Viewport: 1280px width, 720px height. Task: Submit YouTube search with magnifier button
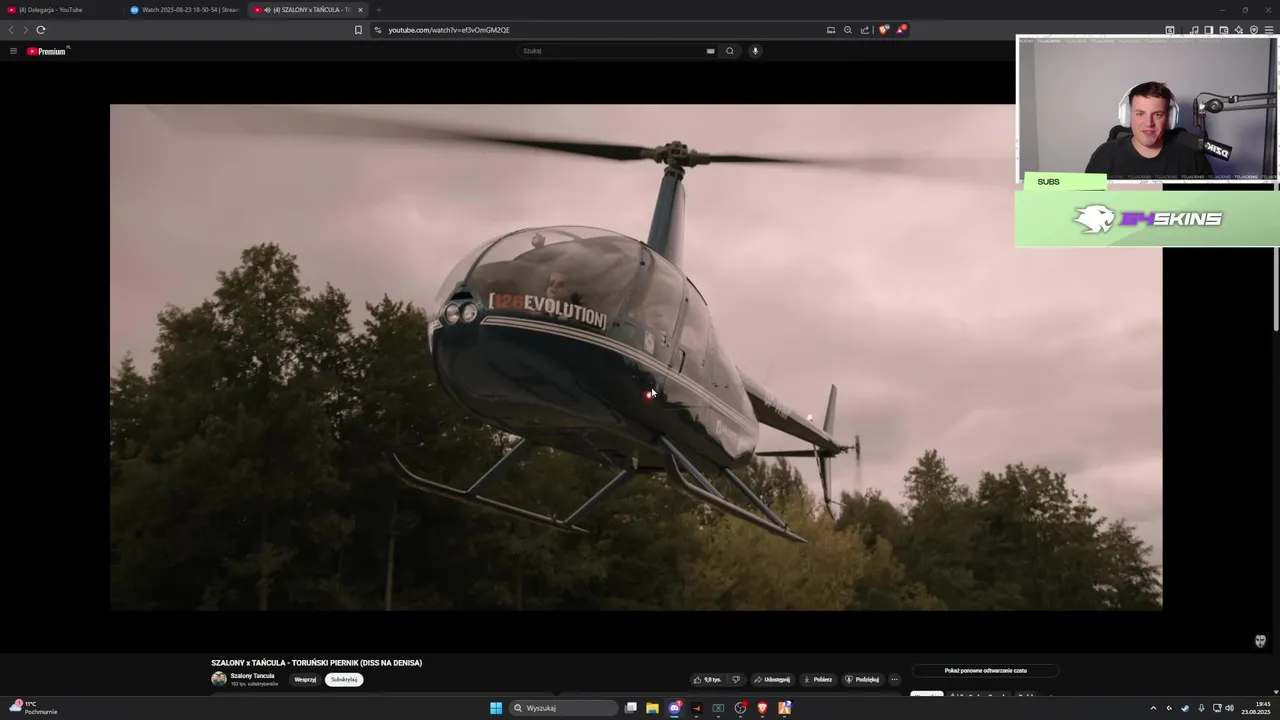(730, 51)
